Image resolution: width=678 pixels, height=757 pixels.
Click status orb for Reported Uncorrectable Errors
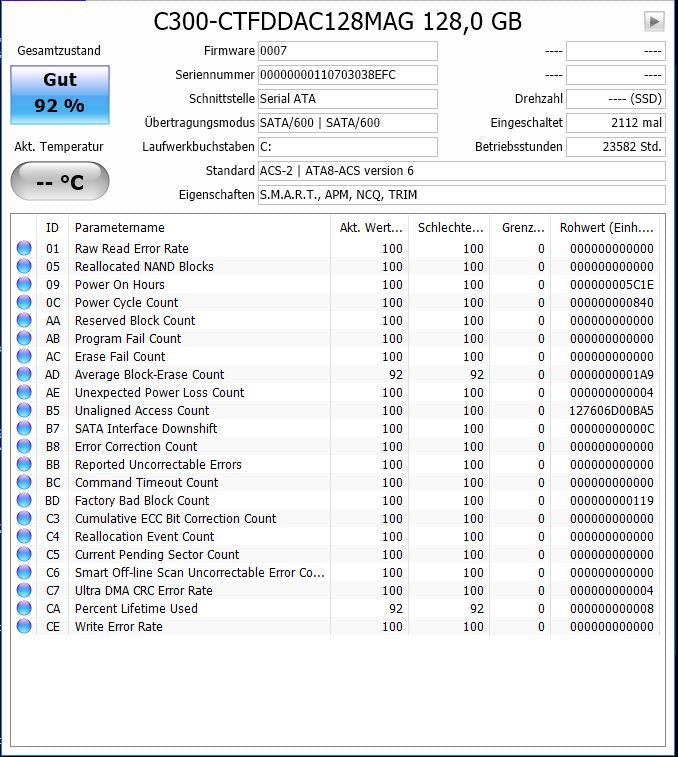(24, 464)
